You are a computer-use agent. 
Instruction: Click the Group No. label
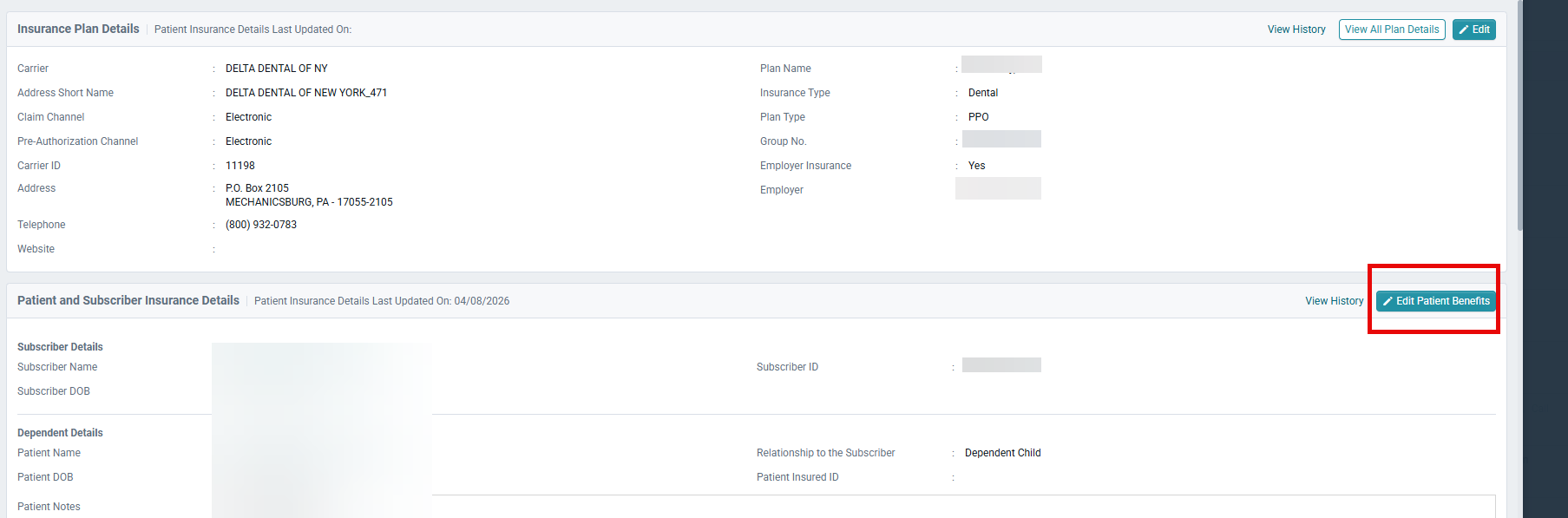(x=783, y=141)
